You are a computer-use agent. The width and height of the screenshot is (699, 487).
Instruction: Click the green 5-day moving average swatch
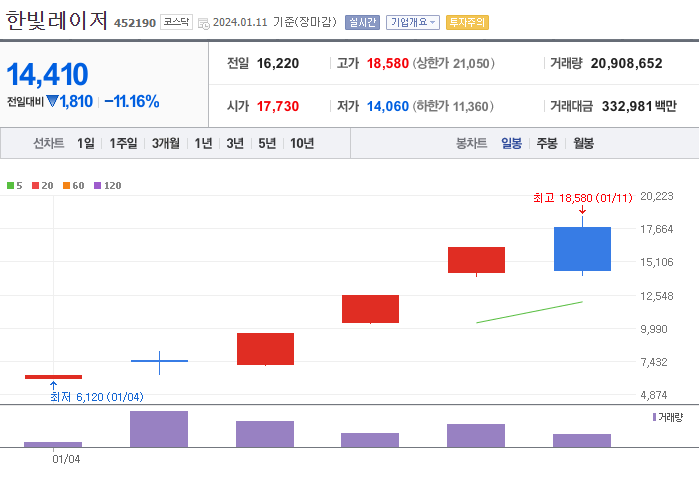point(11,186)
